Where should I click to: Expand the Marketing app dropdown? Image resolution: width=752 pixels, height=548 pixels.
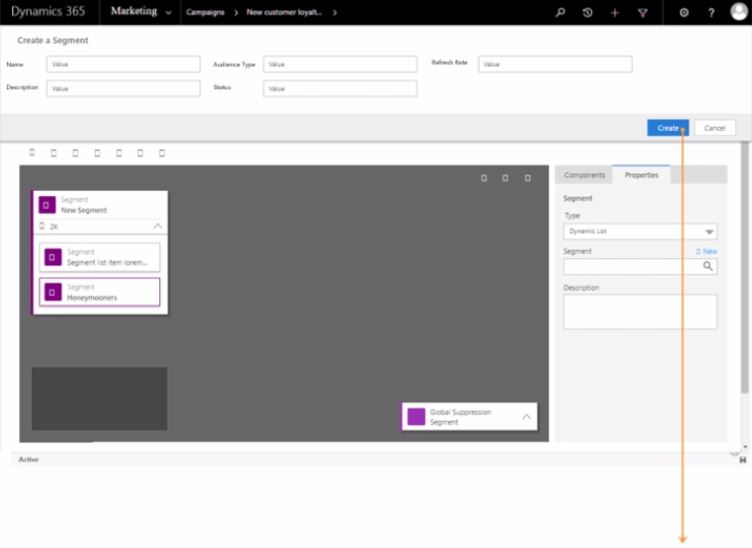(167, 13)
